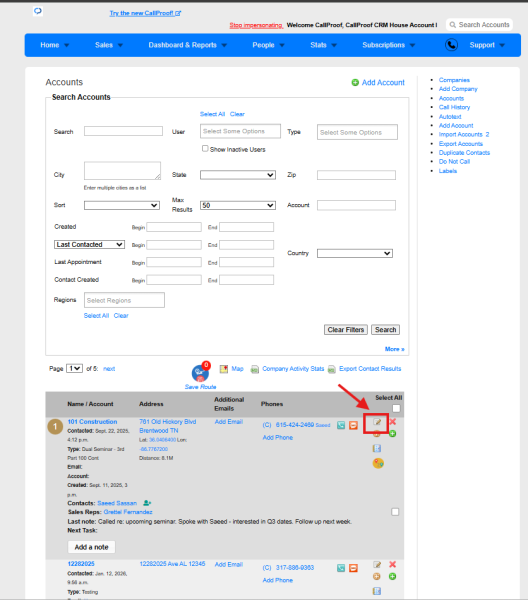Tick the Select All checkbox in table header

click(x=396, y=408)
